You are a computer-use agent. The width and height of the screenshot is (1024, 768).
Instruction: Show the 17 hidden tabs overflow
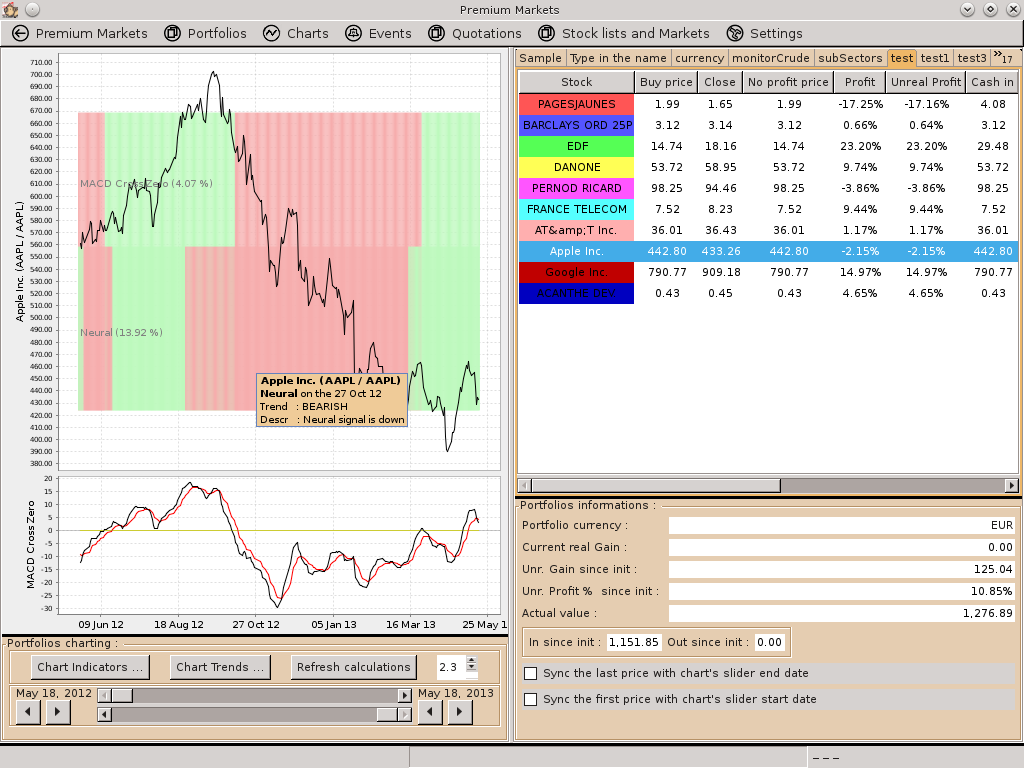(1003, 57)
